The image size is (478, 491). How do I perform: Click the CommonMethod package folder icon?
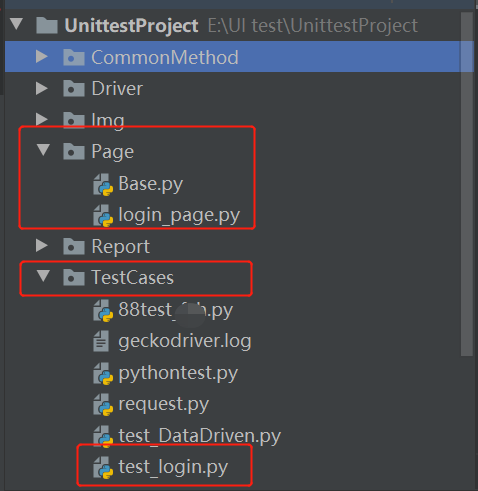(74, 57)
